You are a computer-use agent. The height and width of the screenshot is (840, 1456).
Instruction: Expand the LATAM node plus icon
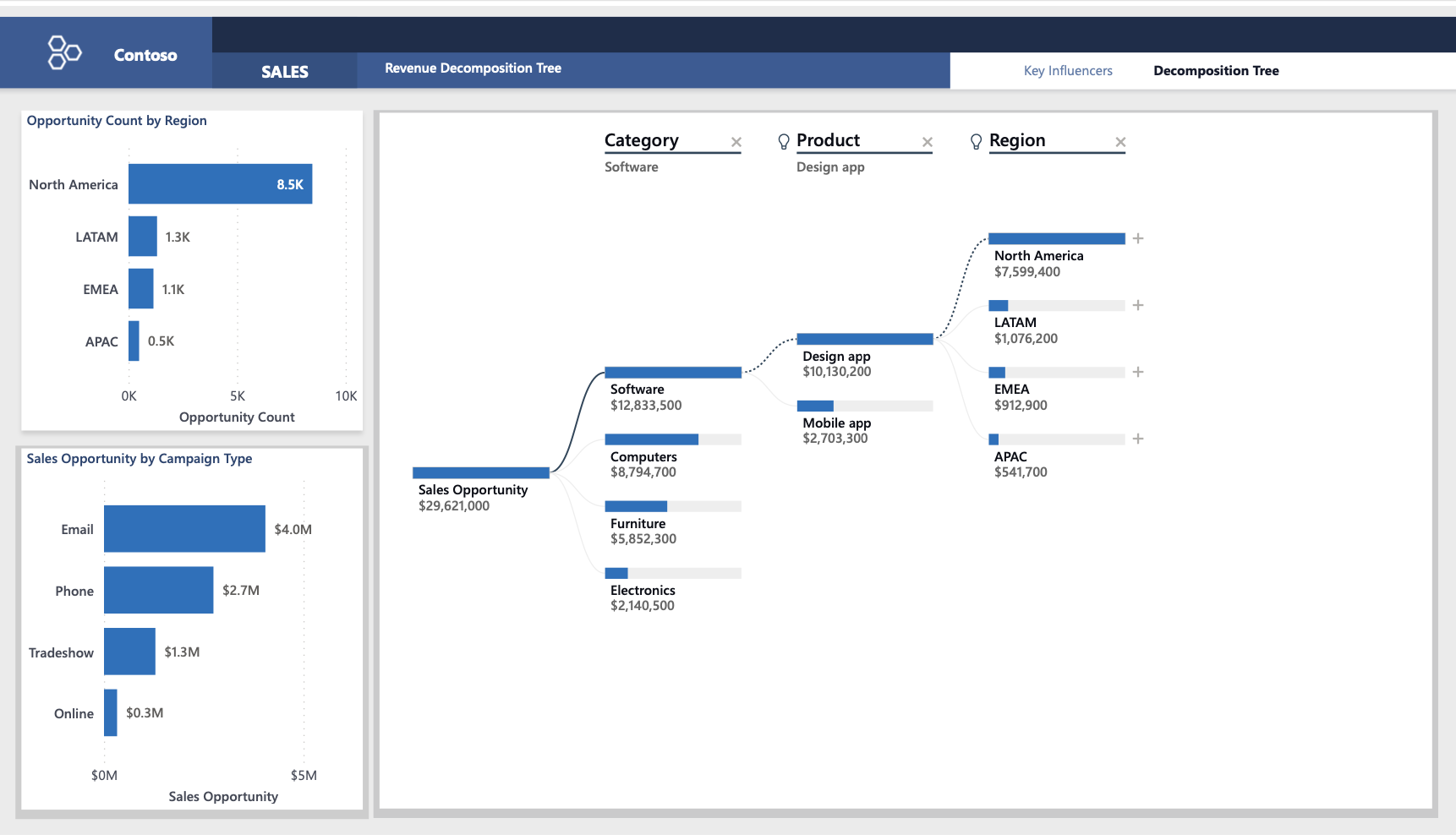tap(1138, 305)
